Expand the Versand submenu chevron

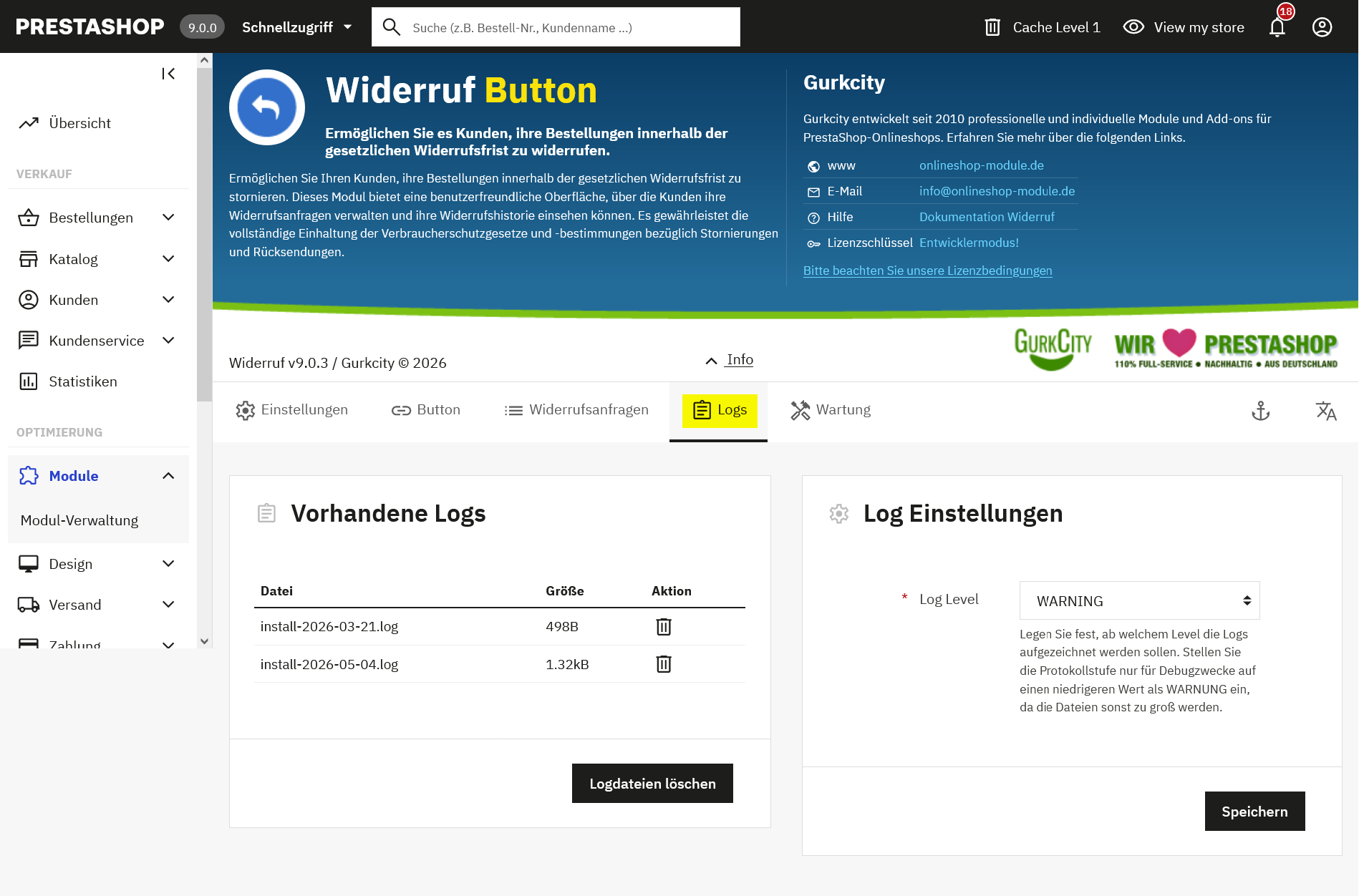tap(168, 605)
